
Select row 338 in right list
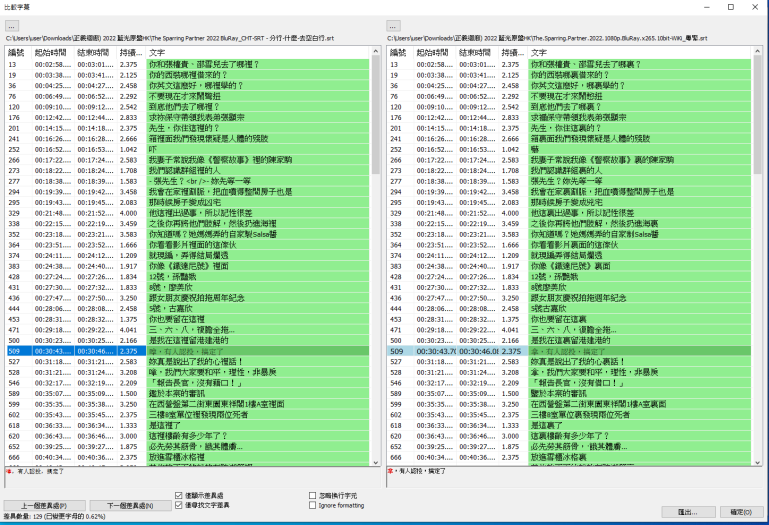(x=570, y=224)
